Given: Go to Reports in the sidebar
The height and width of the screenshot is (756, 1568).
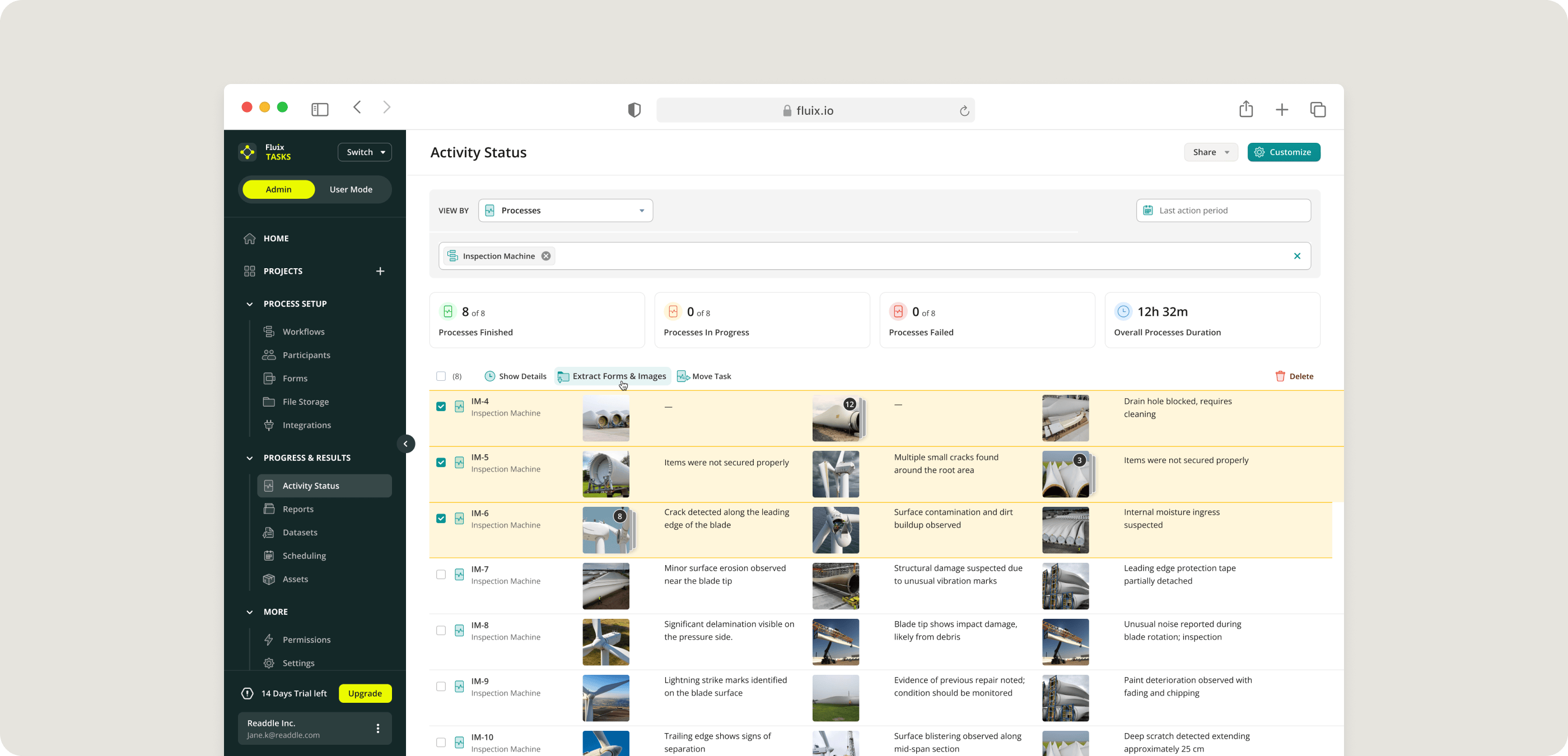Looking at the screenshot, I should point(298,509).
